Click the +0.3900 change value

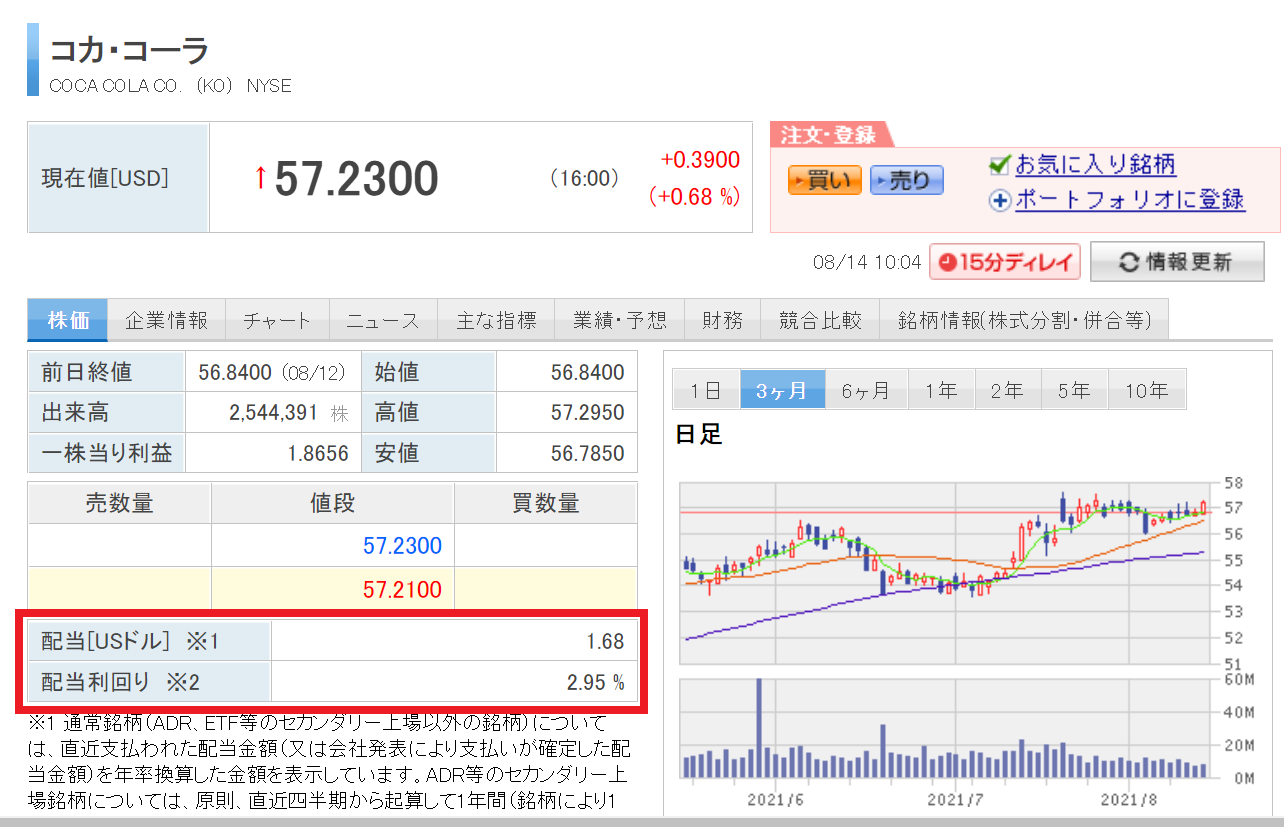click(x=700, y=160)
